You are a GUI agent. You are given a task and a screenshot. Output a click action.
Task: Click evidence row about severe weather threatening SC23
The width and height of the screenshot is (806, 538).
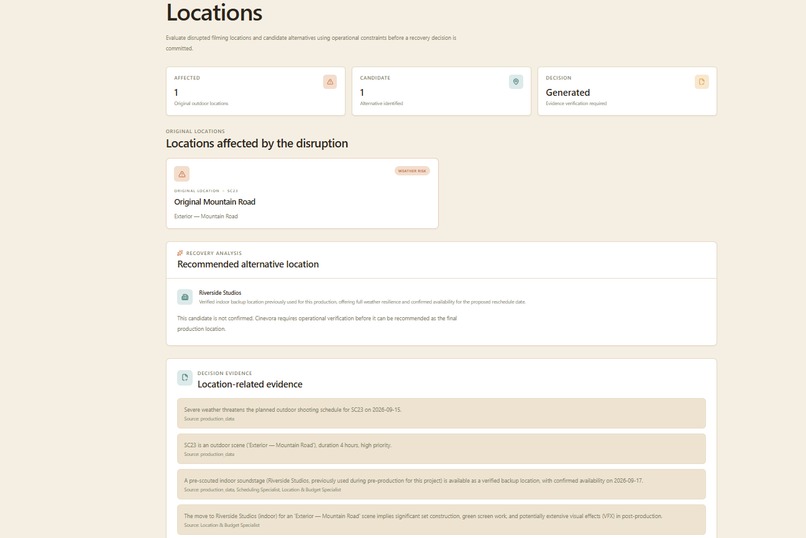pos(442,413)
